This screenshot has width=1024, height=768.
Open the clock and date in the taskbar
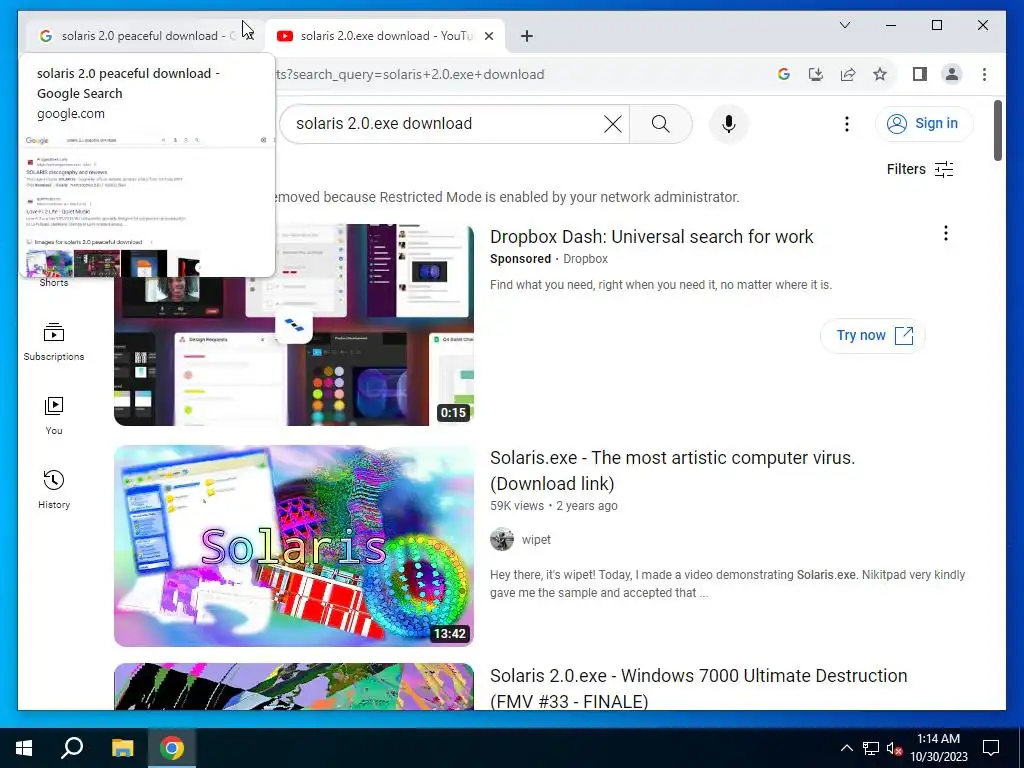tap(938, 748)
